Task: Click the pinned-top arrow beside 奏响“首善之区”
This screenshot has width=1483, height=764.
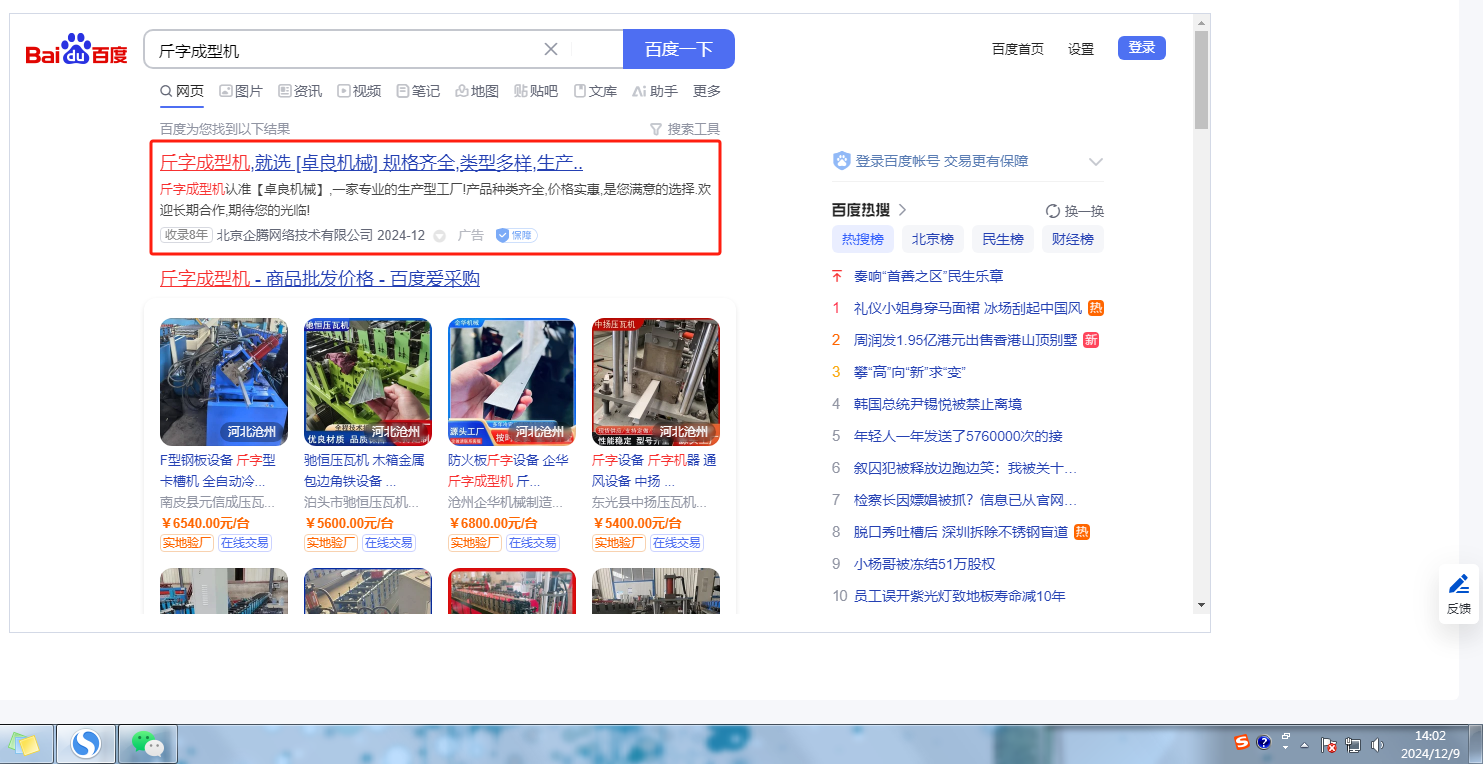Action: coord(837,276)
